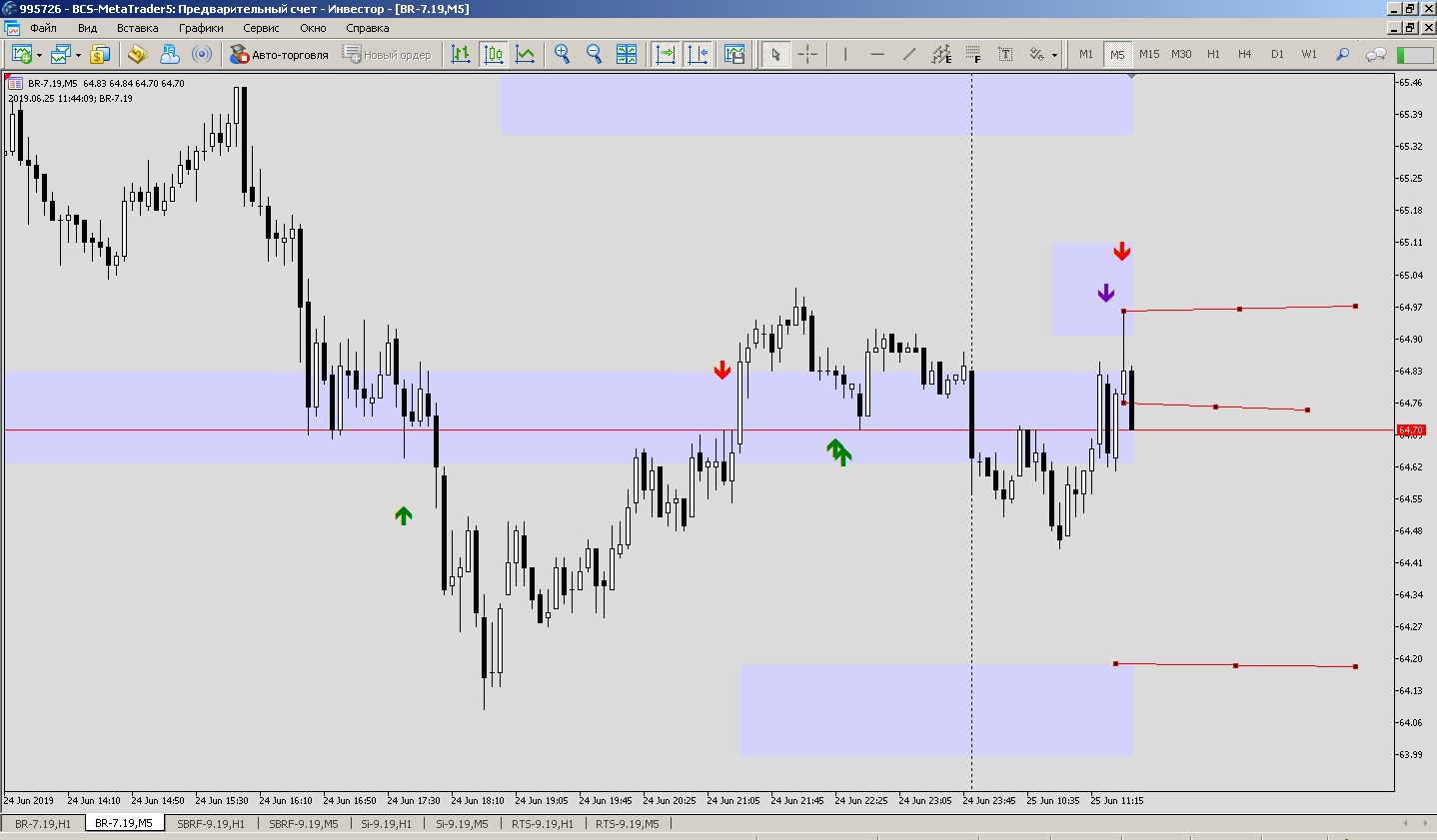This screenshot has height=840, width=1437.
Task: Switch to the BR-7.19,H1 chart tab
Action: pyautogui.click(x=43, y=824)
